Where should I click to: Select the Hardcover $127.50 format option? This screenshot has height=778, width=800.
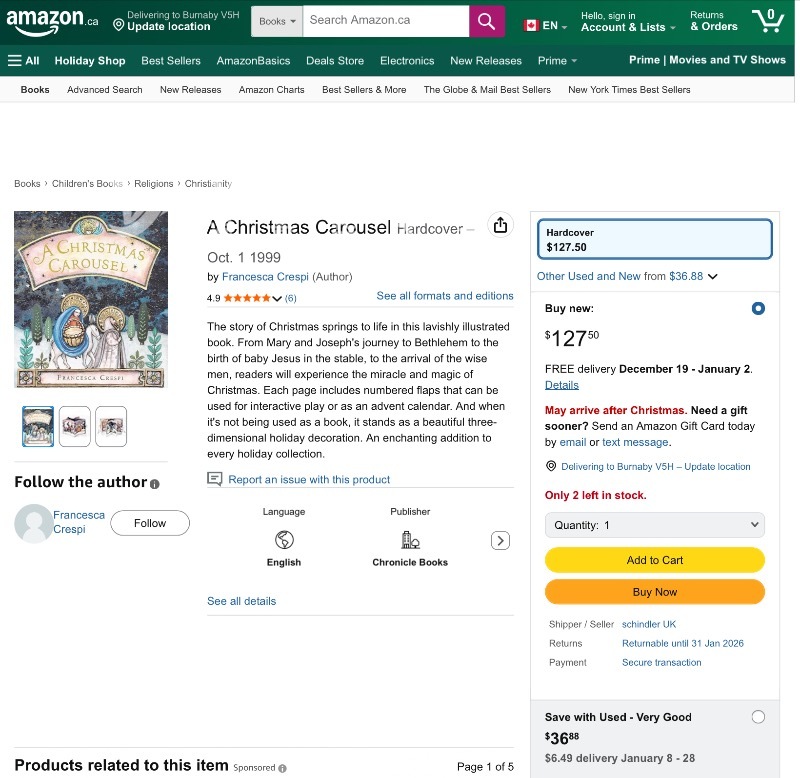click(x=654, y=240)
